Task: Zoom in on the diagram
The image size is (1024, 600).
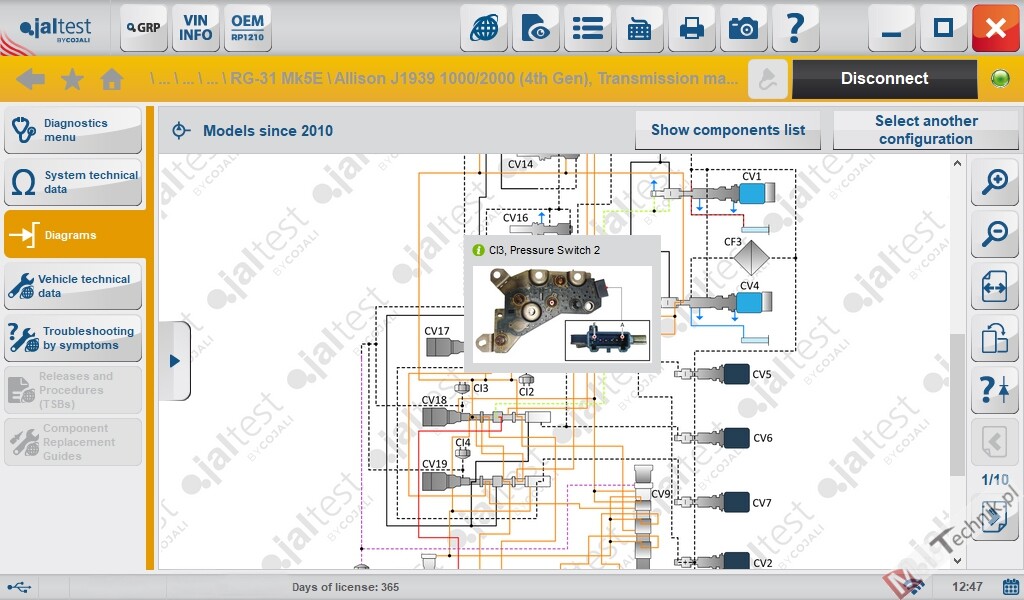Action: tap(995, 181)
